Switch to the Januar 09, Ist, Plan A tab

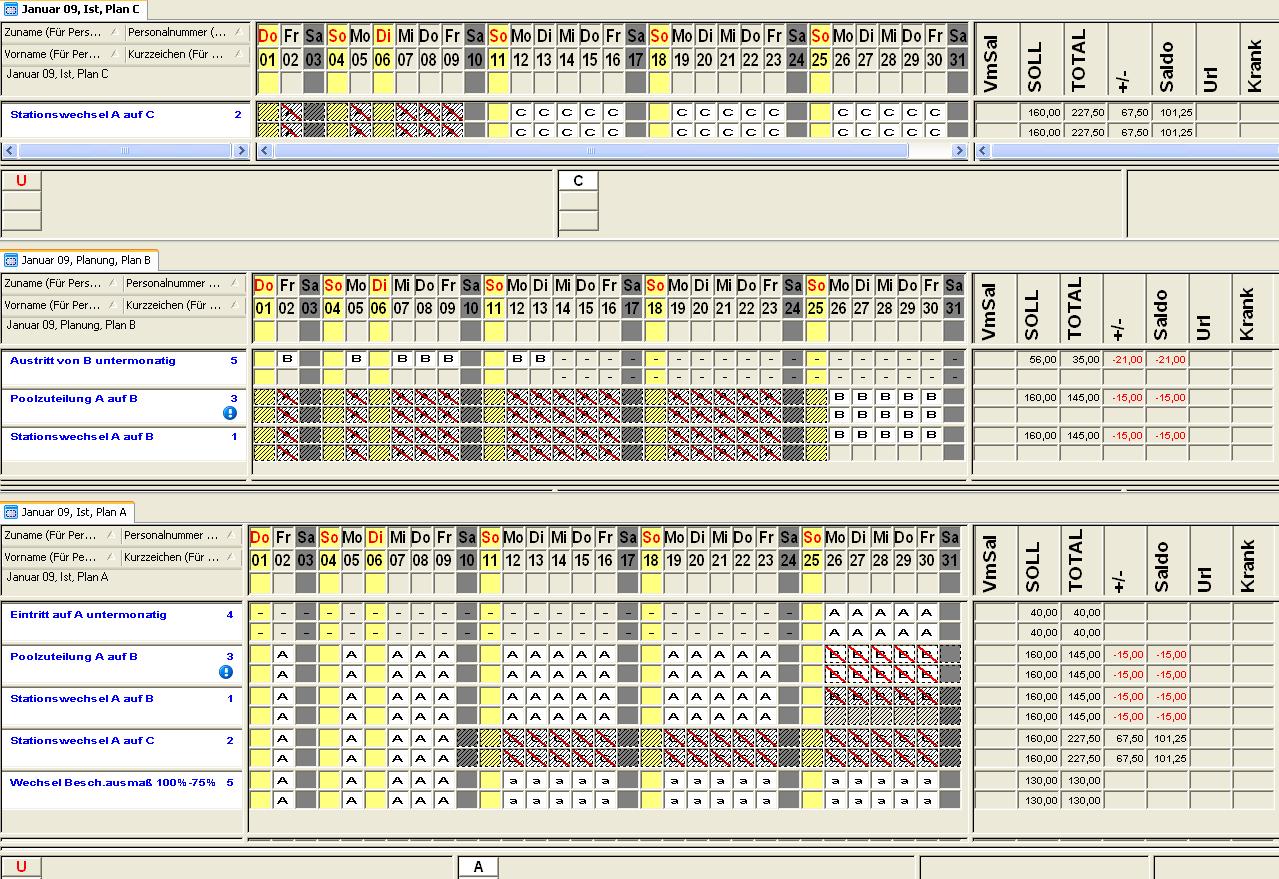coord(73,512)
